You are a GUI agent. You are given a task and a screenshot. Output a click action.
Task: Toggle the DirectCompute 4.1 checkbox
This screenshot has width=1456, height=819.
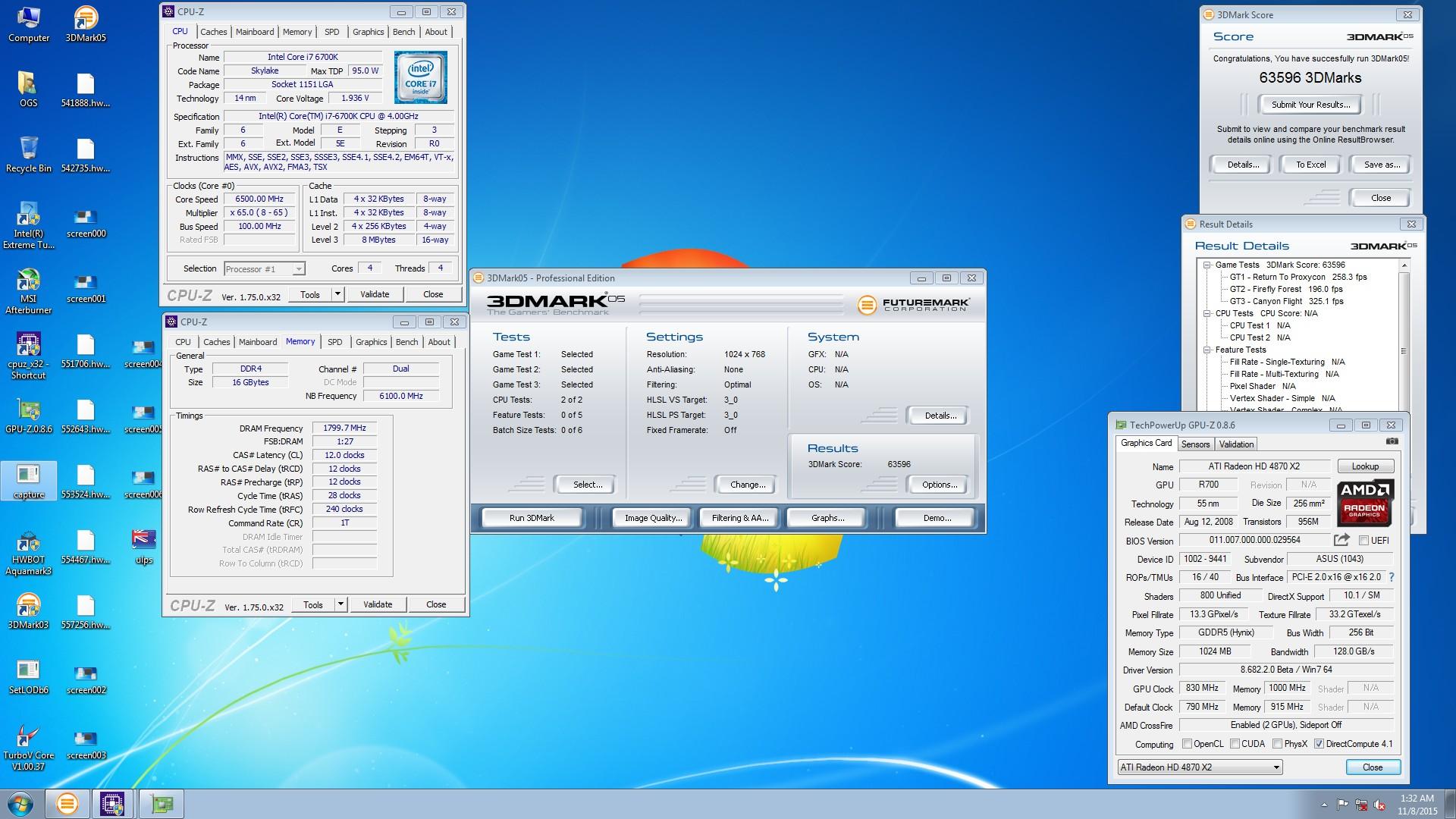pyautogui.click(x=1319, y=744)
